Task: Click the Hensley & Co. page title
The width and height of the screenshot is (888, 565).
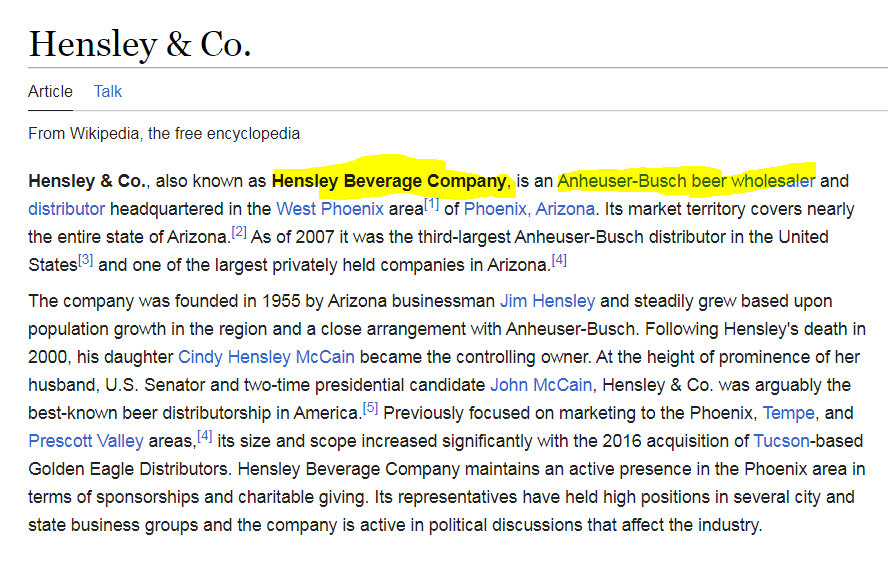Action: (140, 44)
